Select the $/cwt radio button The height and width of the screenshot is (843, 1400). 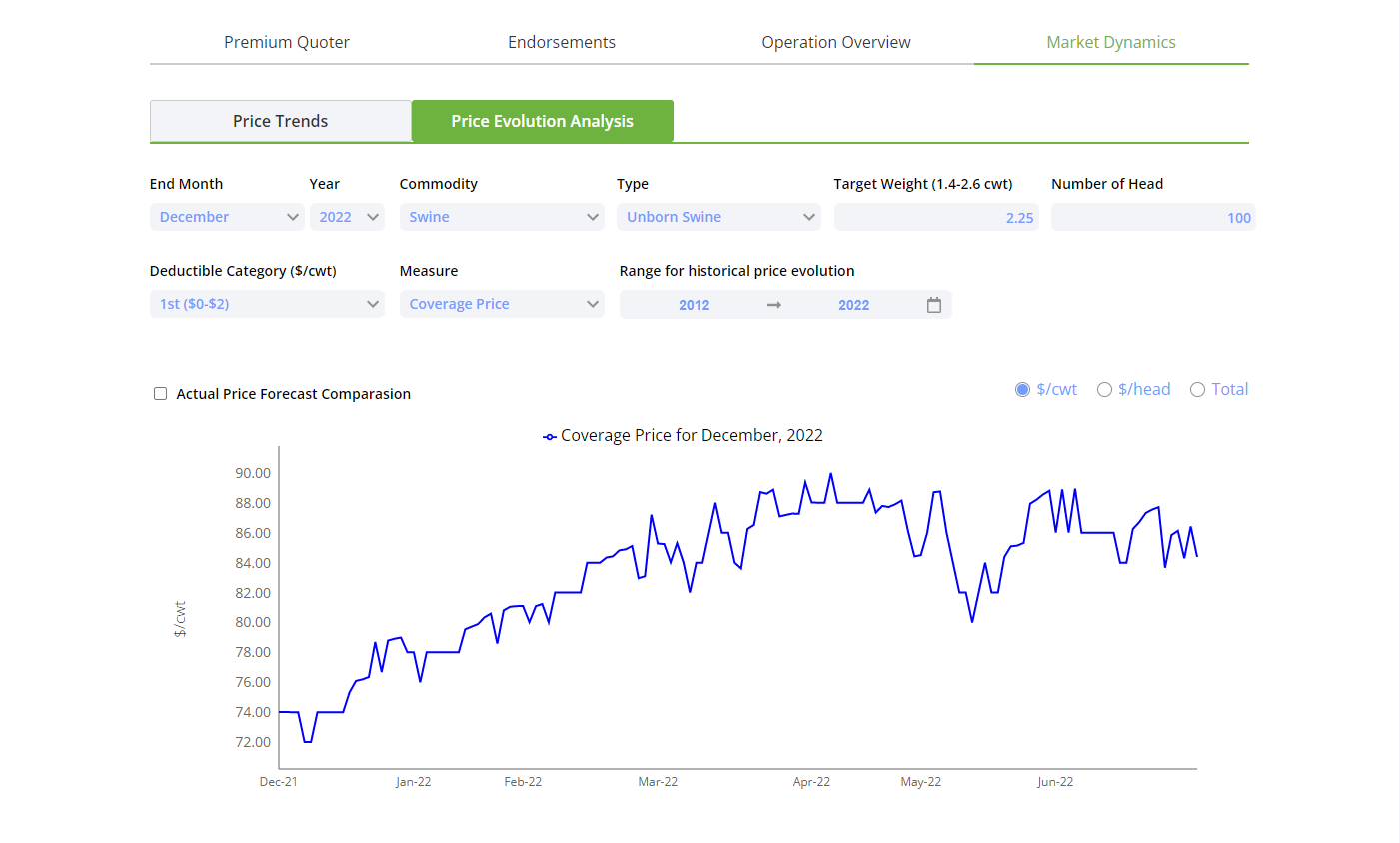tap(1022, 390)
